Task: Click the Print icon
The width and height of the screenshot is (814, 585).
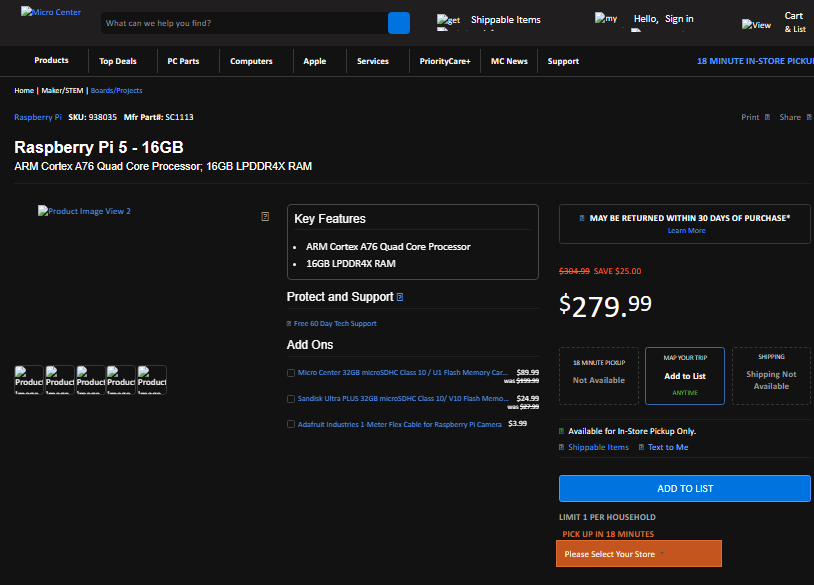Action: [x=767, y=117]
